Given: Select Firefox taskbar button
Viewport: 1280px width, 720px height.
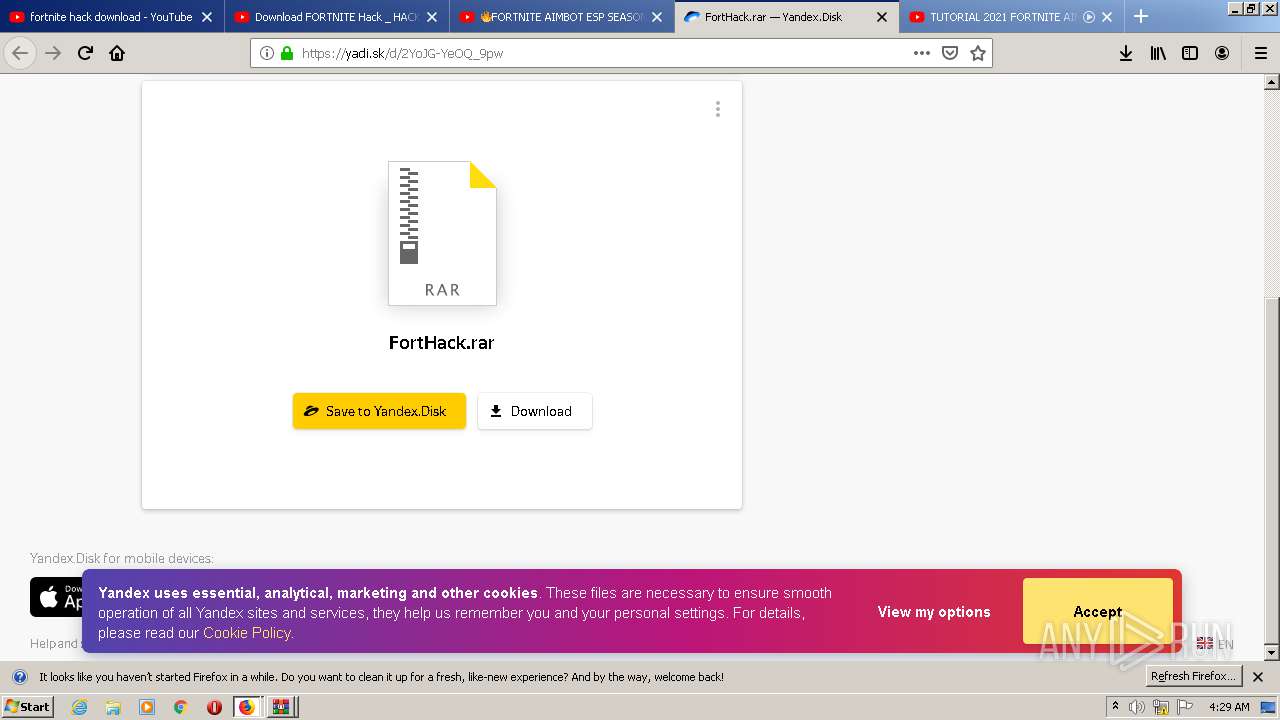Looking at the screenshot, I should point(247,707).
